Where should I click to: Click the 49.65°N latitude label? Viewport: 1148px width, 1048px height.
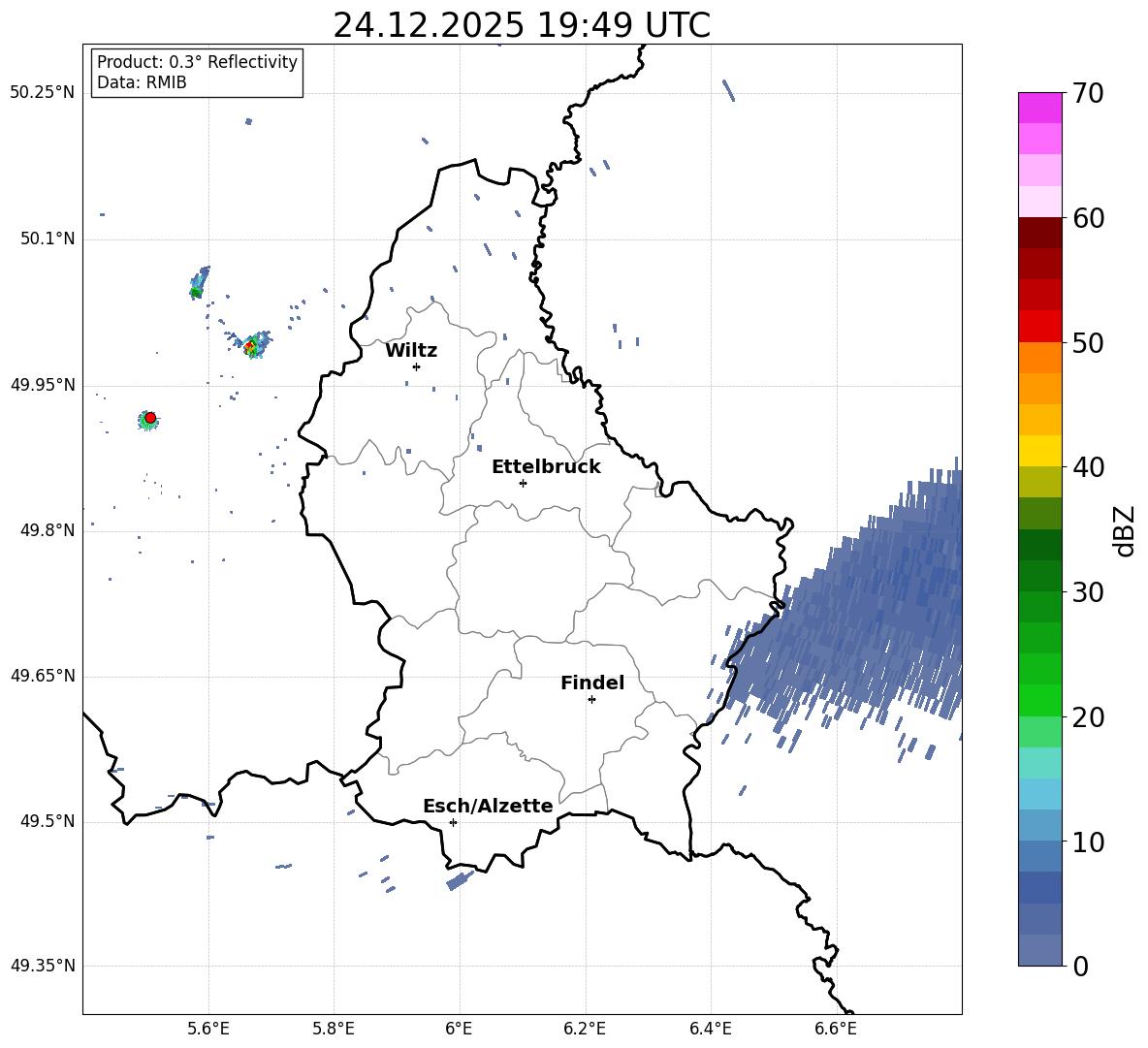pyautogui.click(x=43, y=676)
